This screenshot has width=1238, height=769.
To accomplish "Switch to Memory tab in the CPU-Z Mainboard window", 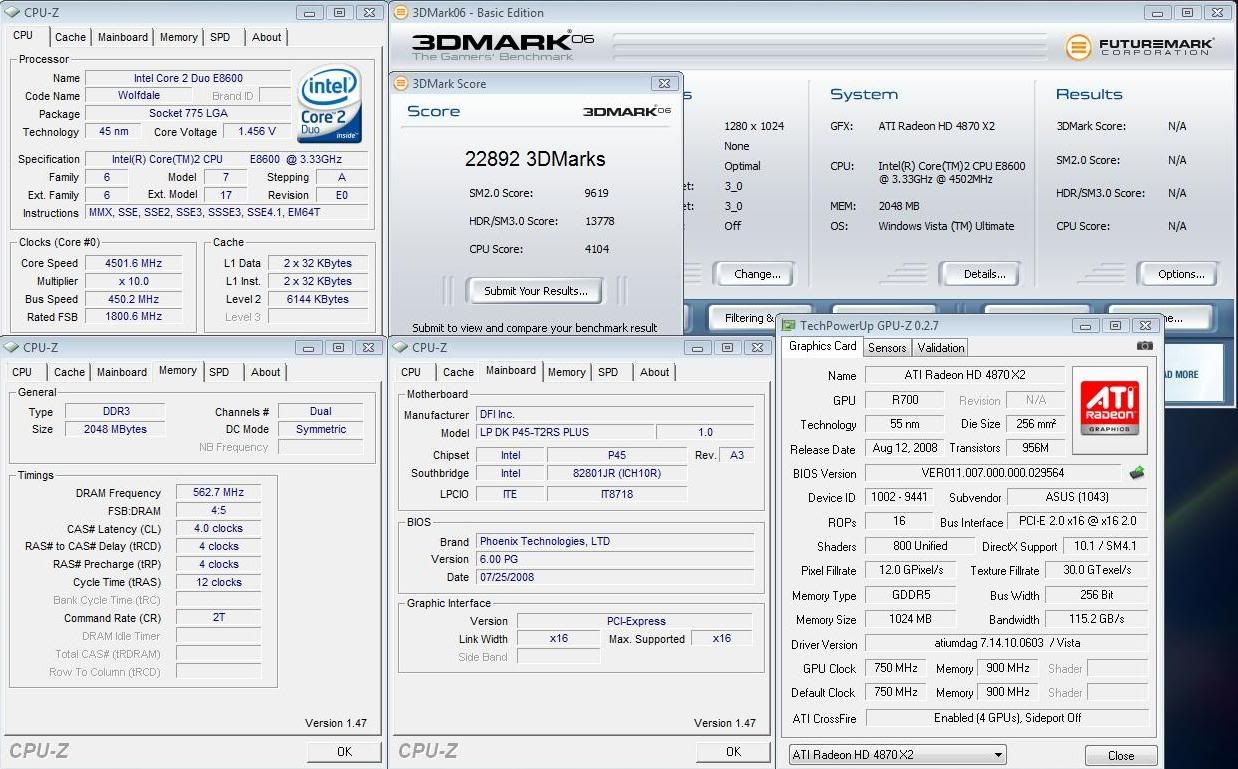I will [x=567, y=372].
